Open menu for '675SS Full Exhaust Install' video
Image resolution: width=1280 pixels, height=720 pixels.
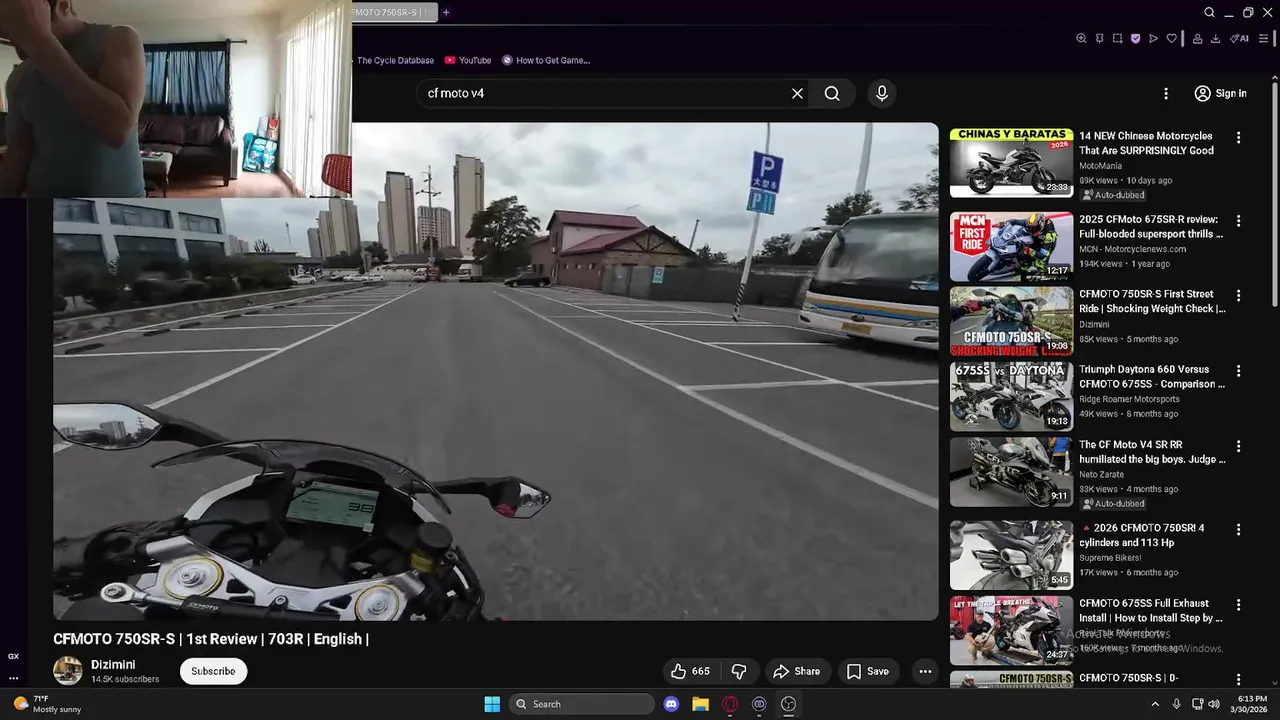1238,604
